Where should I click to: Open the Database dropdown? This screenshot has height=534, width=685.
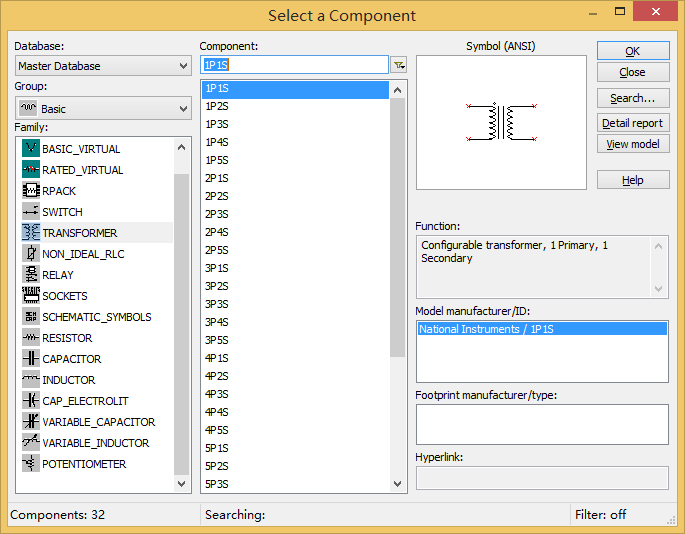pyautogui.click(x=103, y=66)
